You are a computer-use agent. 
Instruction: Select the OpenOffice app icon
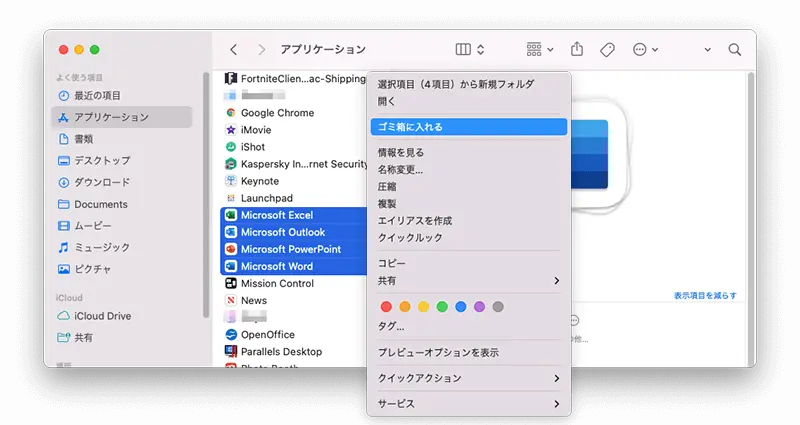[x=231, y=335]
